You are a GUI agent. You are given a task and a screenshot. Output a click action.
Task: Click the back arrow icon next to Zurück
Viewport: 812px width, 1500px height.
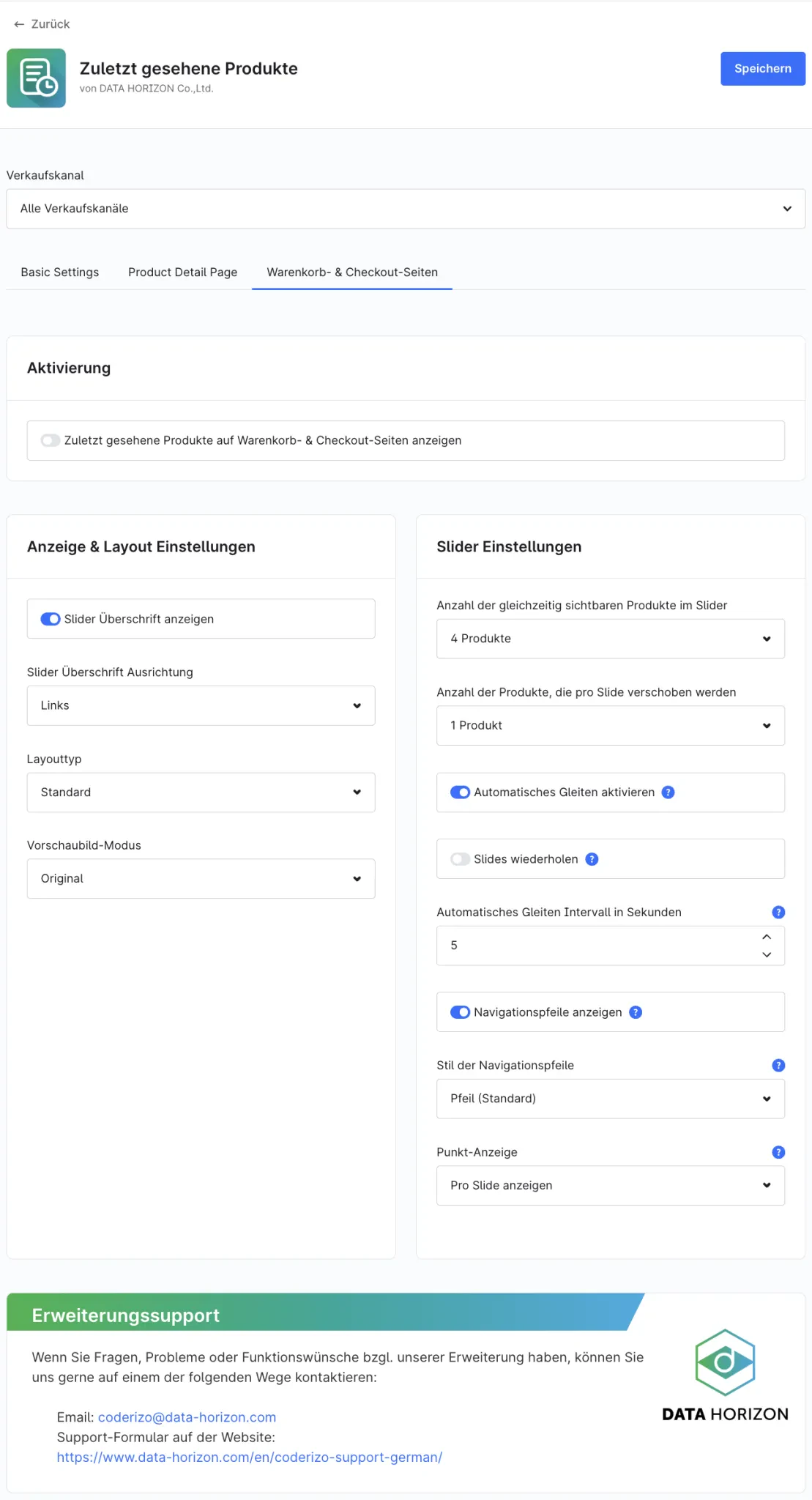click(19, 24)
